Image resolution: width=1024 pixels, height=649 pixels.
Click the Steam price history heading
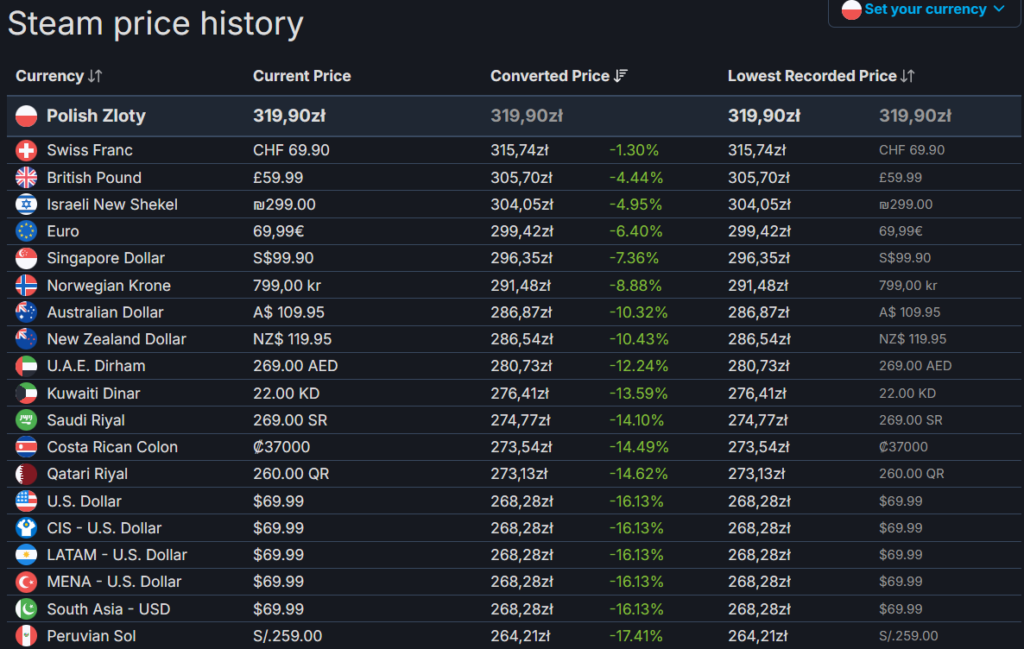coord(156,23)
